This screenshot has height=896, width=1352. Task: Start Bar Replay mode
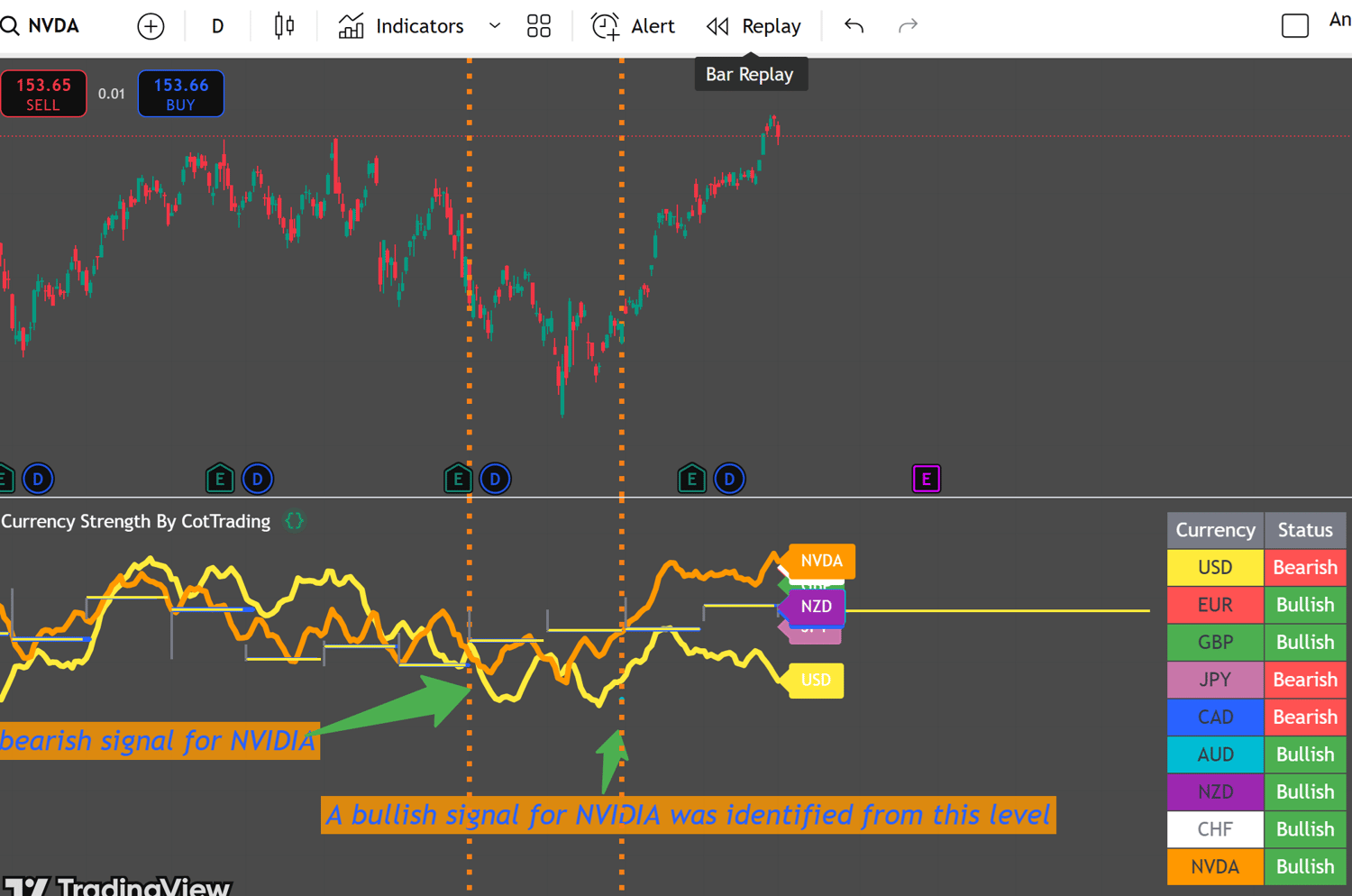point(754,26)
